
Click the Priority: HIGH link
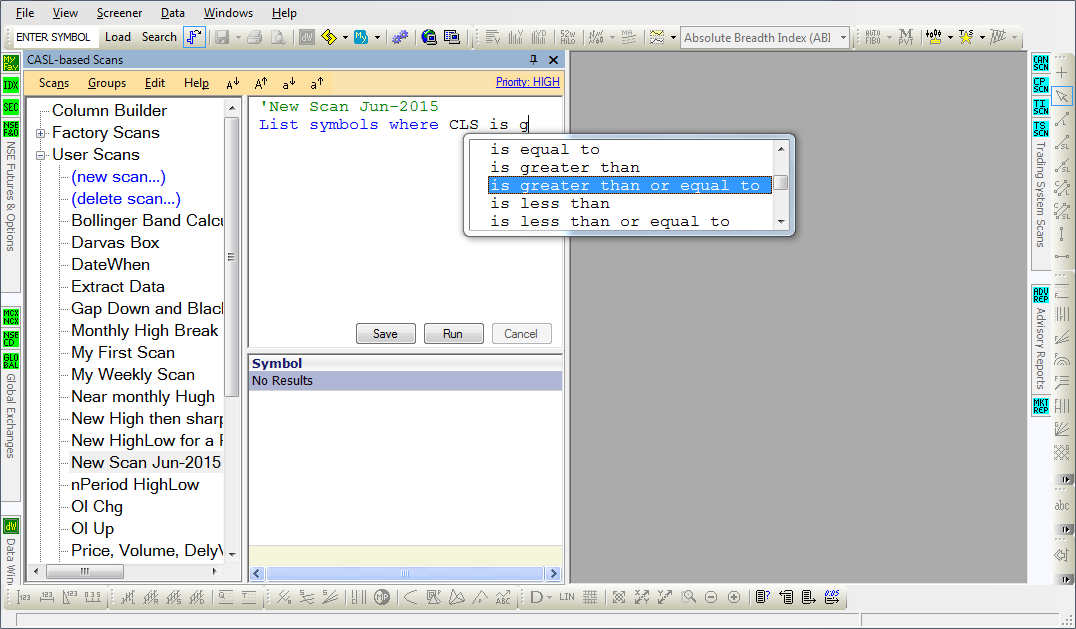[x=528, y=82]
